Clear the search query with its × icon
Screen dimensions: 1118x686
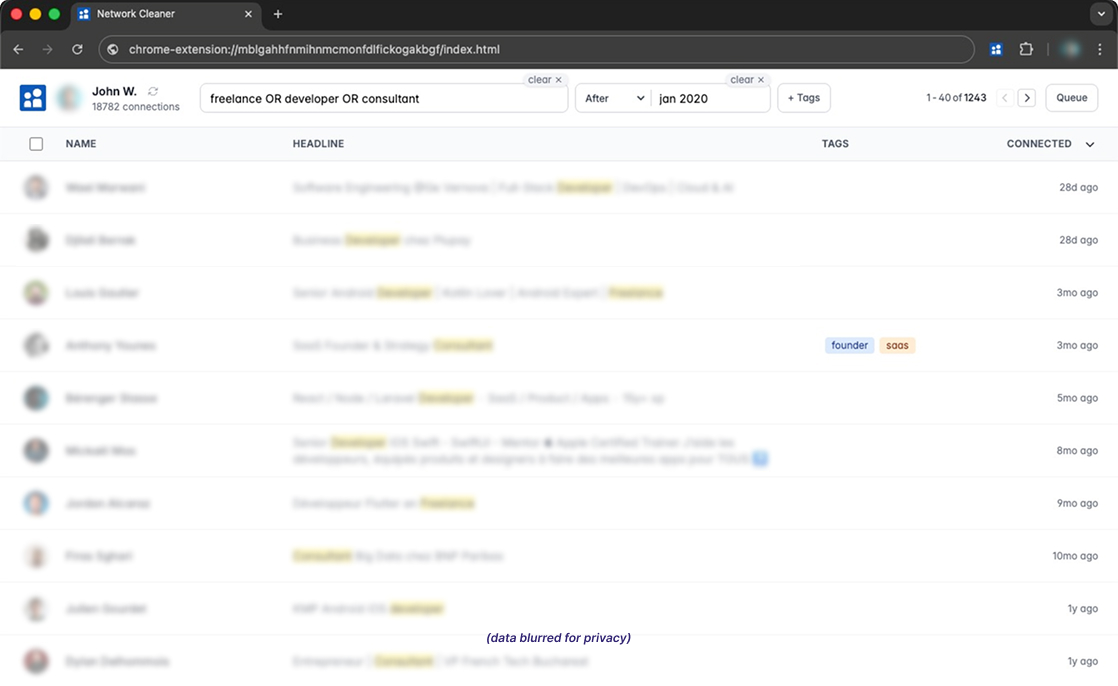coord(558,80)
